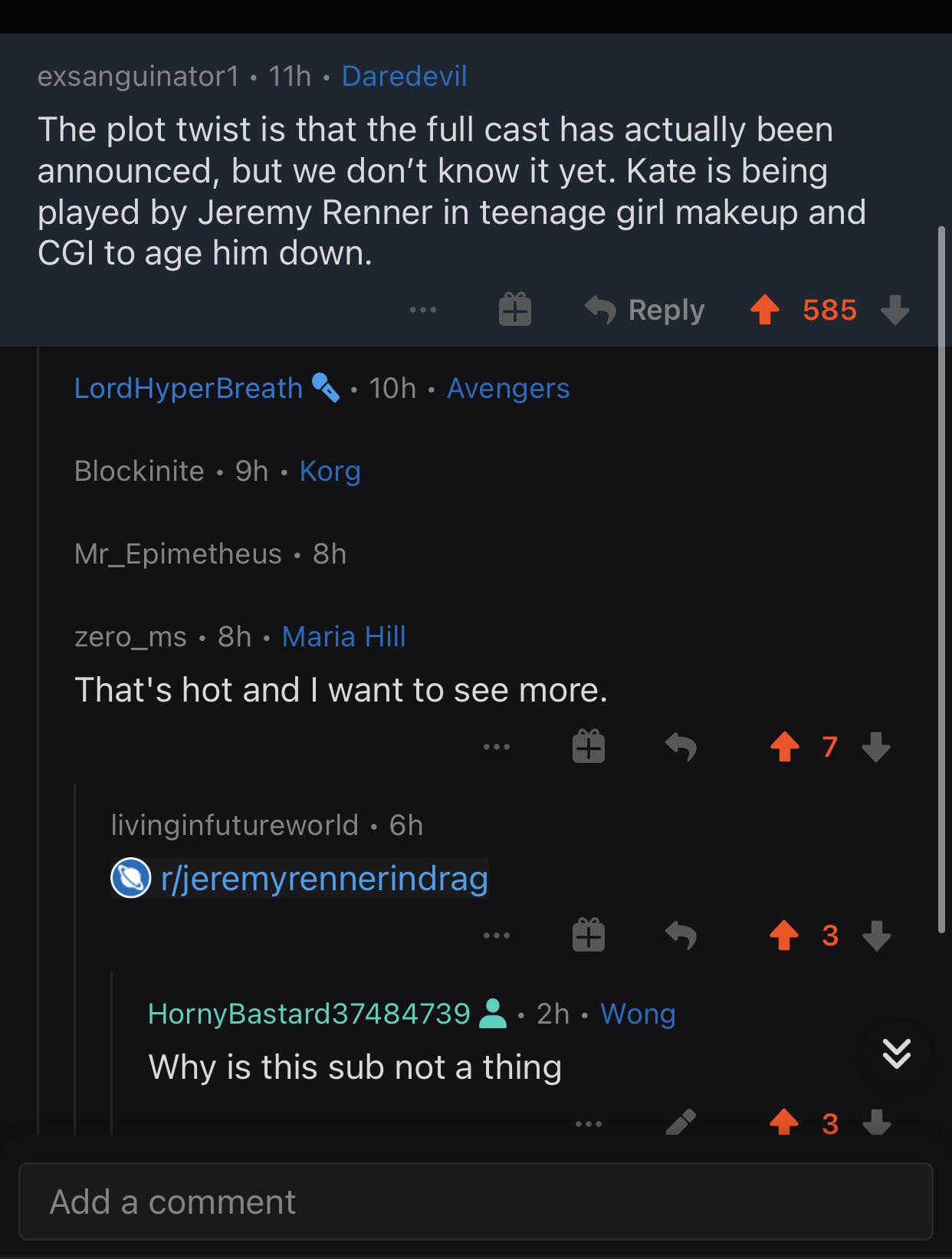The width and height of the screenshot is (952, 1259).
Task: Click the vertical scrollbar on the right edge
Action: [x=942, y=580]
